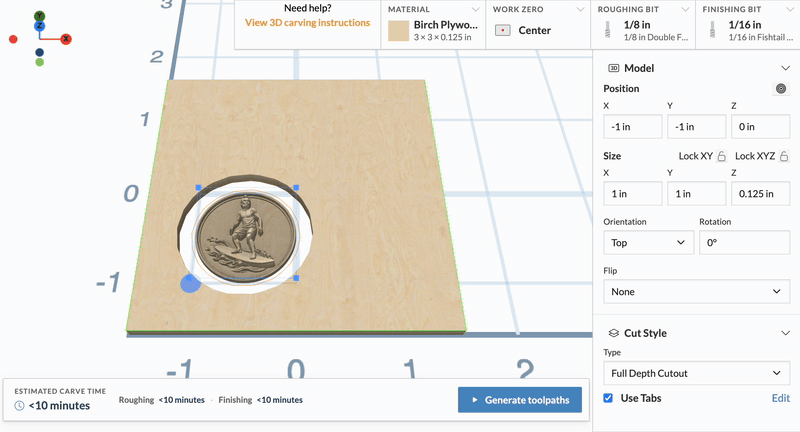Click the Work Zero center position icon
This screenshot has height=432, width=800.
(503, 31)
